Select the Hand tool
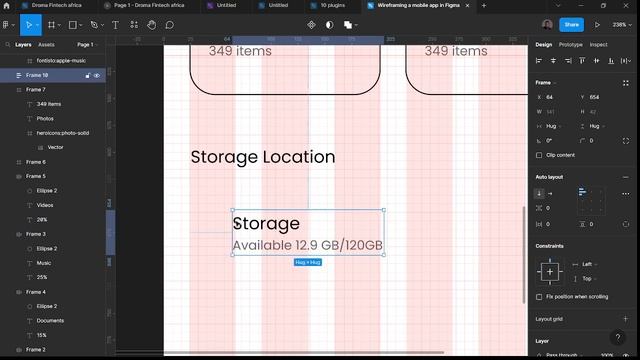The width and height of the screenshot is (640, 360). click(151, 25)
